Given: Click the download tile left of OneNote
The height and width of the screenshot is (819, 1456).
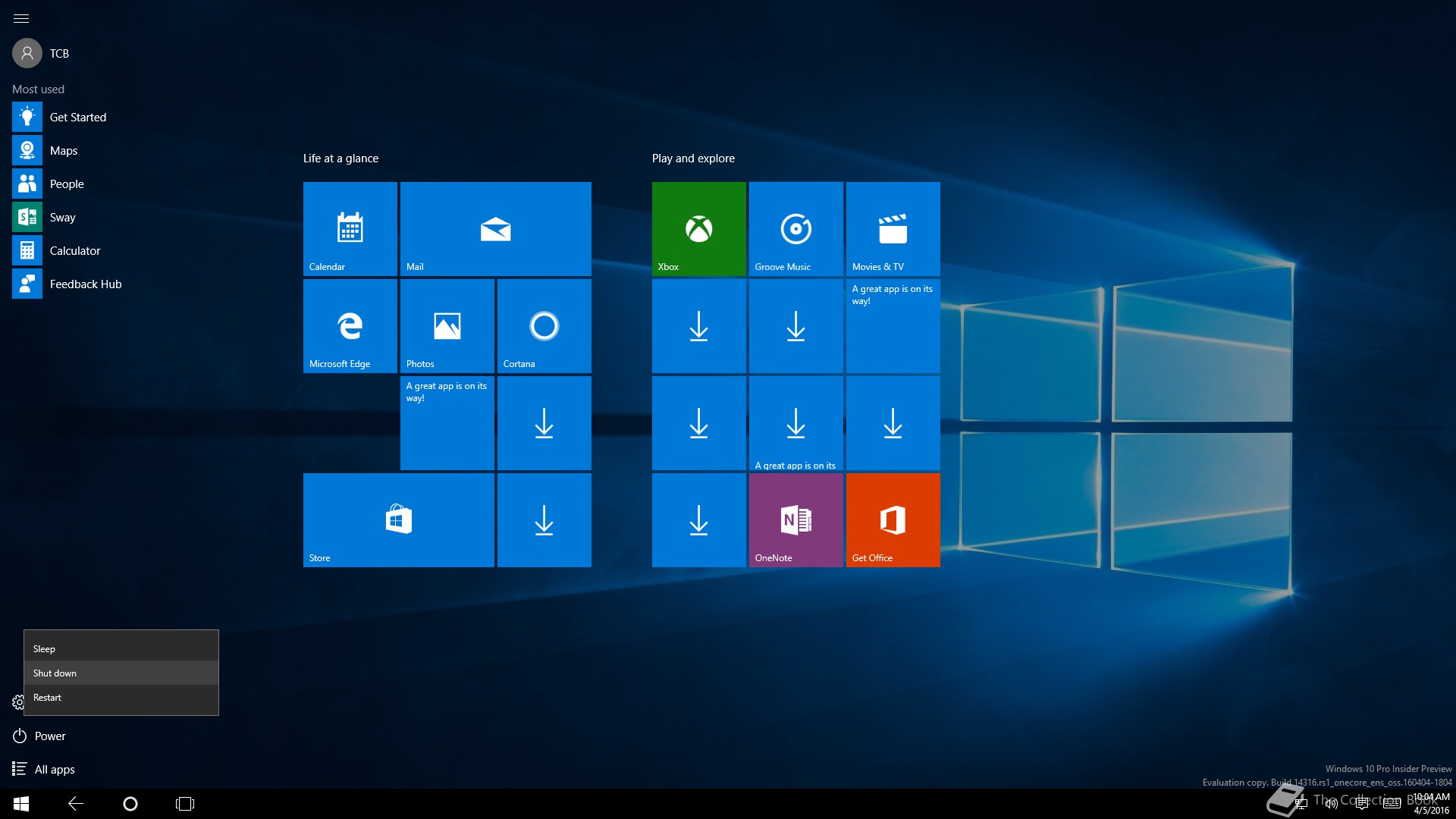Looking at the screenshot, I should click(x=699, y=520).
